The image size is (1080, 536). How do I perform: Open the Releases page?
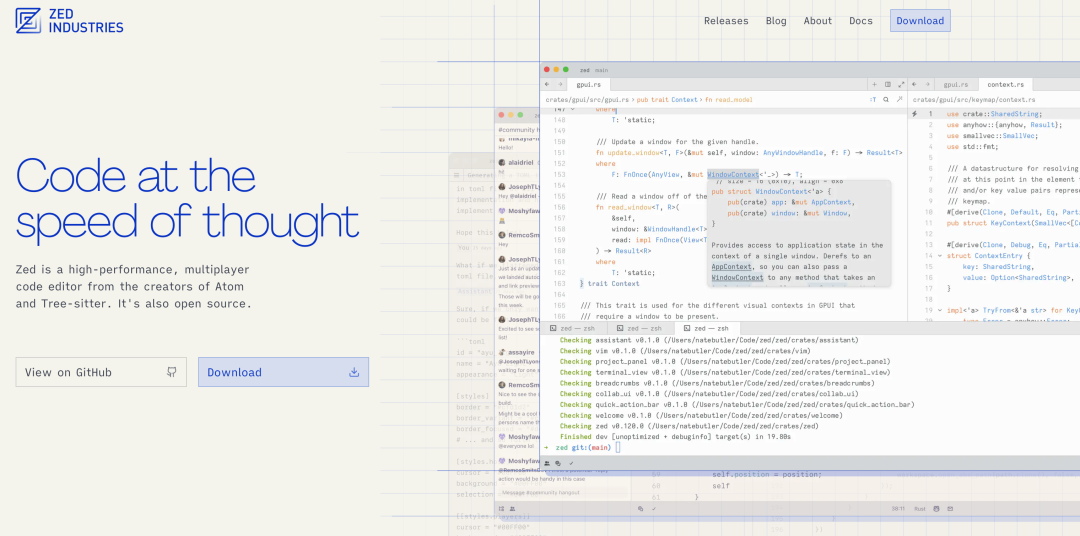(726, 21)
